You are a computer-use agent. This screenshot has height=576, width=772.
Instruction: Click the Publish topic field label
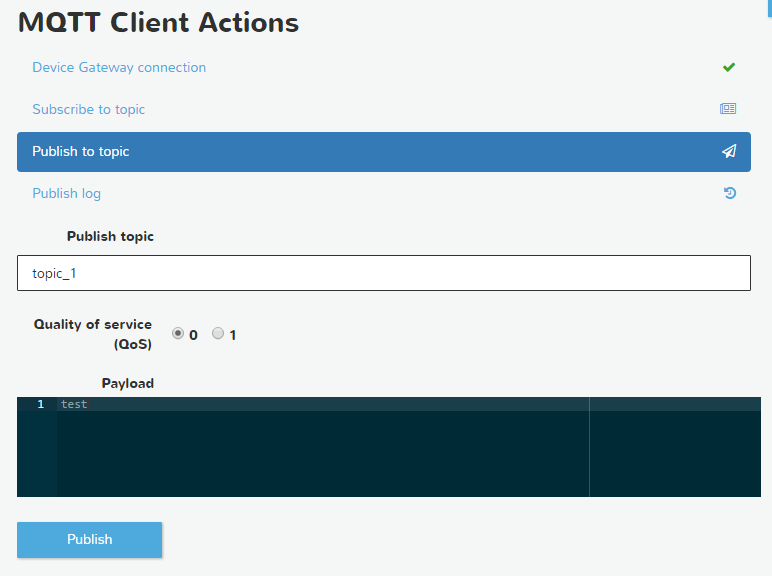coord(110,237)
